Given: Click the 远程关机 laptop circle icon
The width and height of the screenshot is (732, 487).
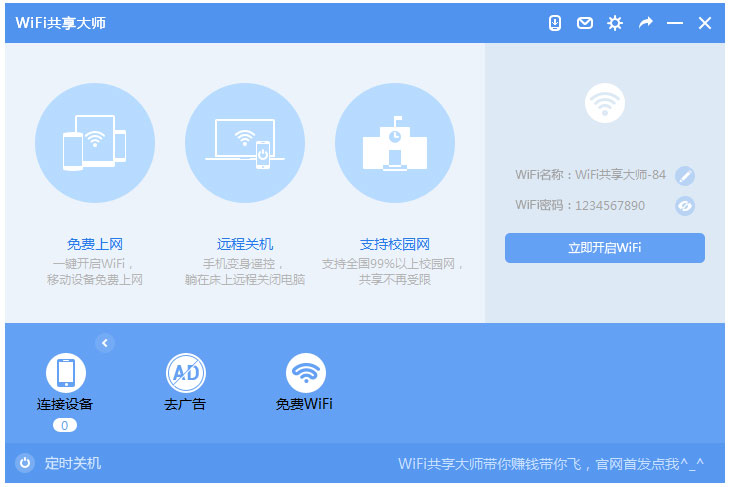Looking at the screenshot, I should coord(245,143).
